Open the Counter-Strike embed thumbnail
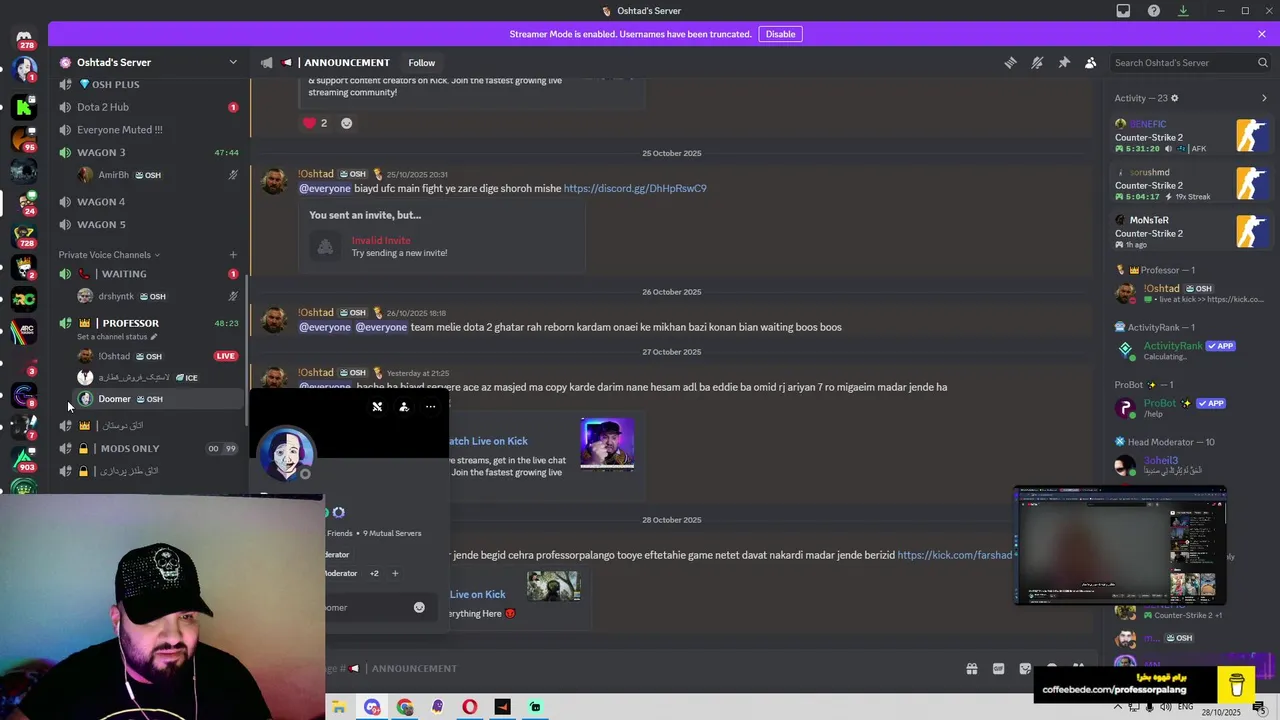Viewport: 1280px width, 720px height. [x=553, y=586]
